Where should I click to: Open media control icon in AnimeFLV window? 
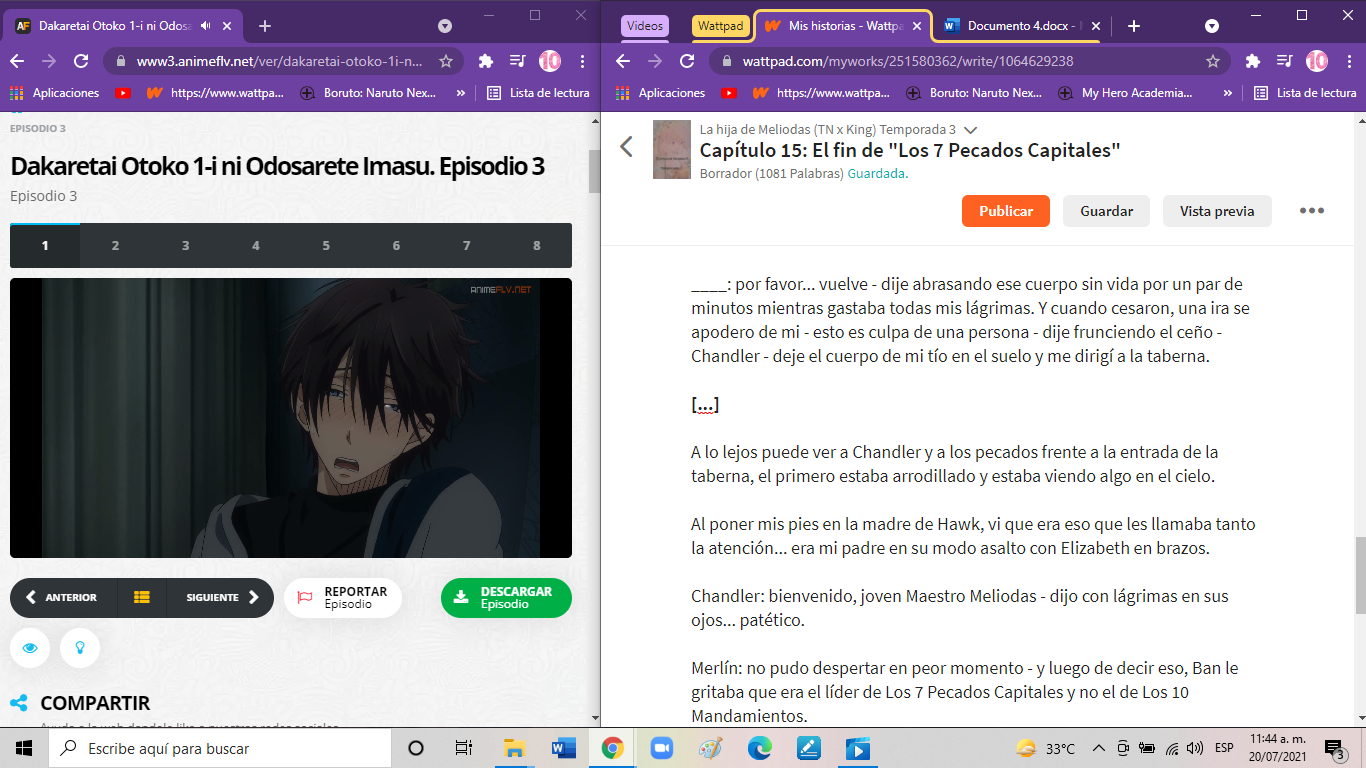pos(518,61)
